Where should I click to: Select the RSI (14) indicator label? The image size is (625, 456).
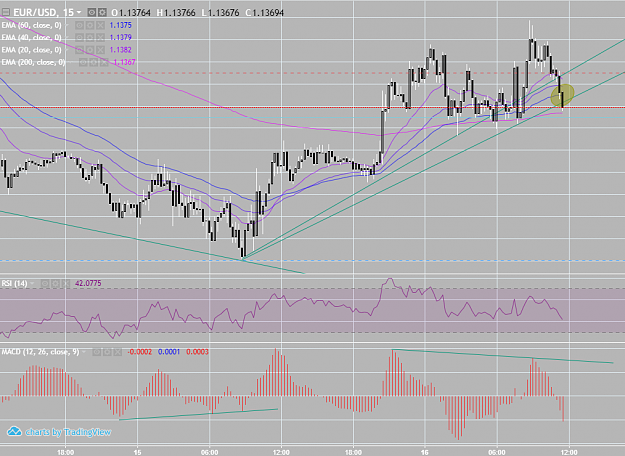[14, 283]
